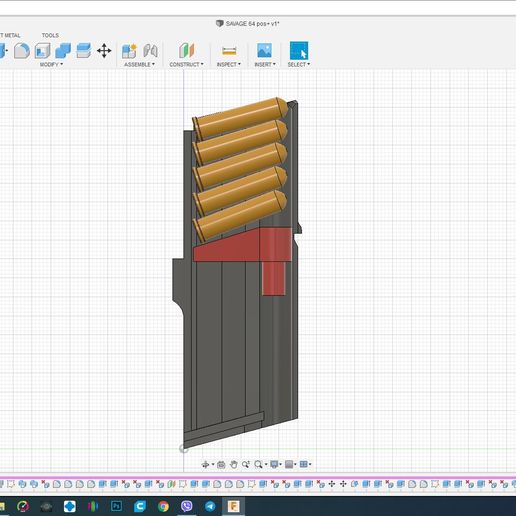Open the SELECT dropdown menu
516x516 pixels.
point(299,64)
